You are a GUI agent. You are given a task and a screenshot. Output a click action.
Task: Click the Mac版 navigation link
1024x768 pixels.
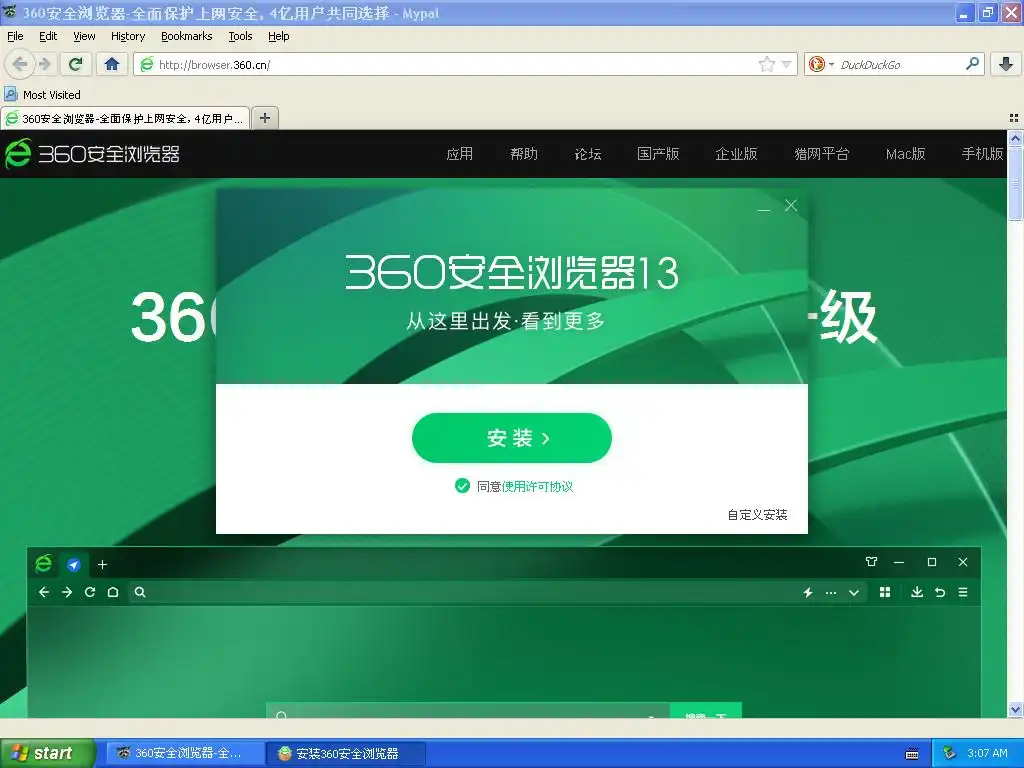pos(905,153)
